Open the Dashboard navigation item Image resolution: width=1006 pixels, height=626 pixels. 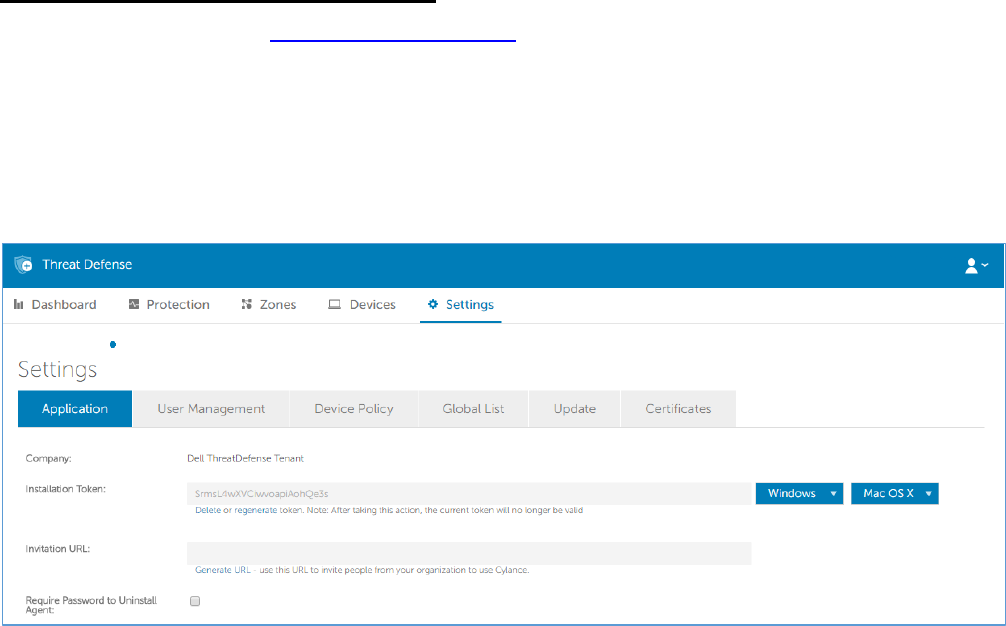55,305
